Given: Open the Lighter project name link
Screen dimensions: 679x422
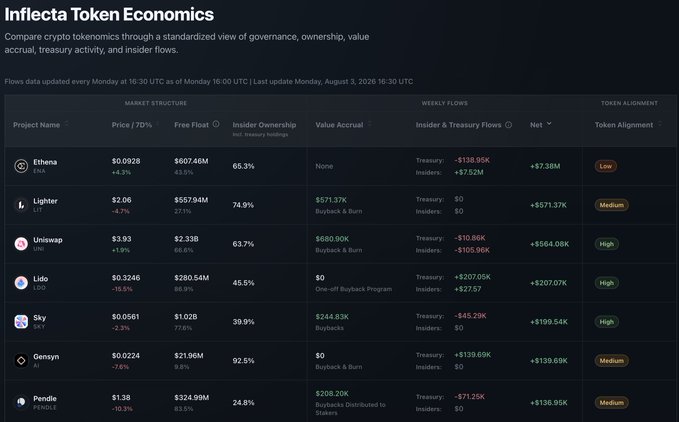Looking at the screenshot, I should click(45, 201).
